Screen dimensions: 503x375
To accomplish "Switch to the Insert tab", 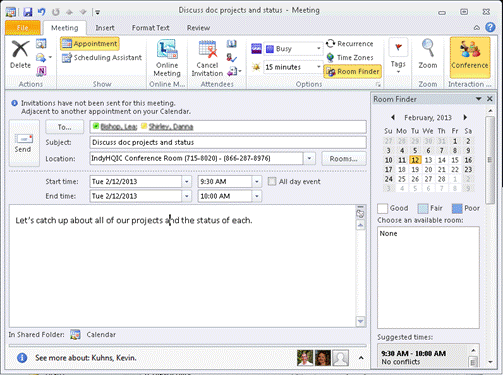I will (105, 28).
